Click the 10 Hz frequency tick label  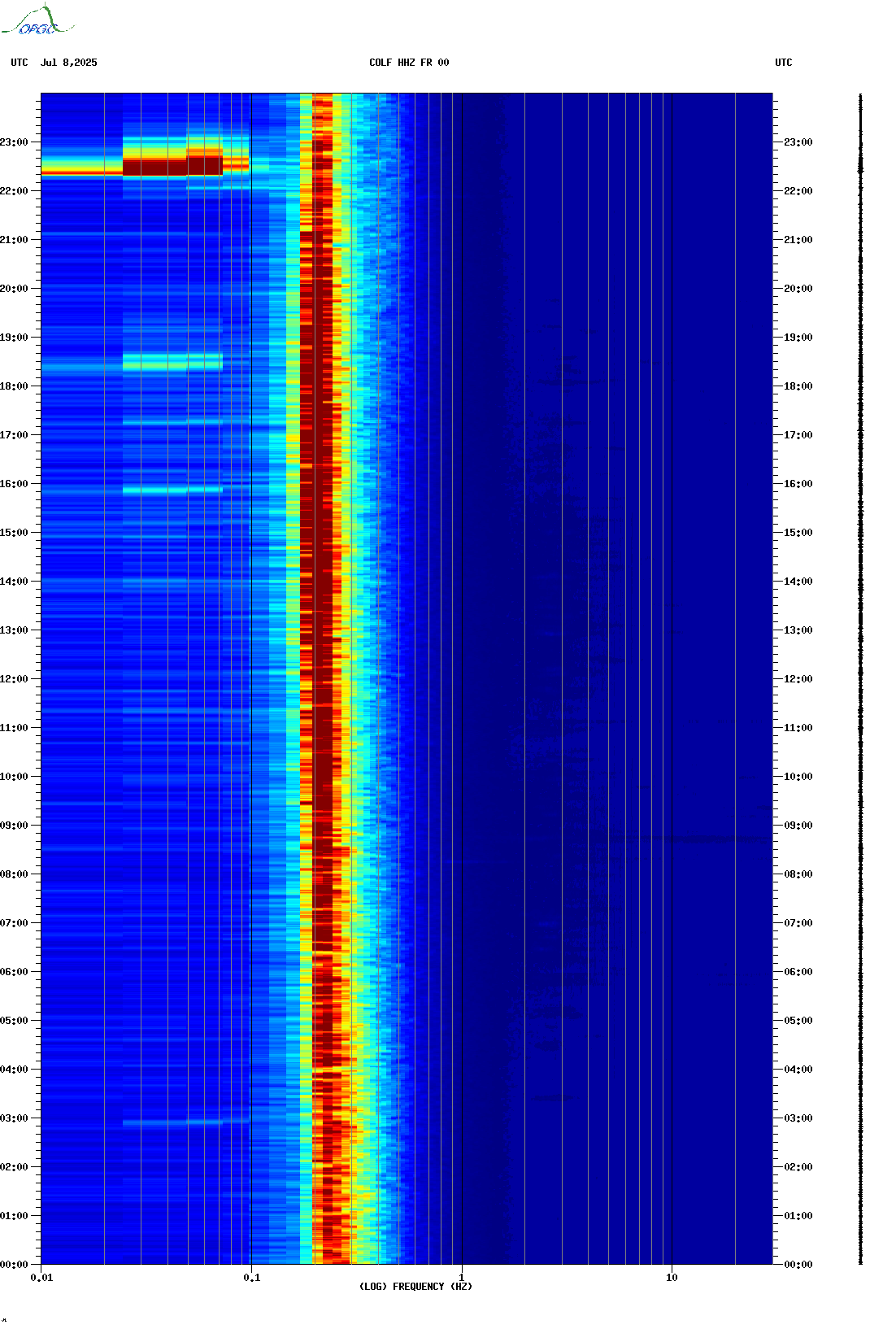pyautogui.click(x=672, y=1278)
